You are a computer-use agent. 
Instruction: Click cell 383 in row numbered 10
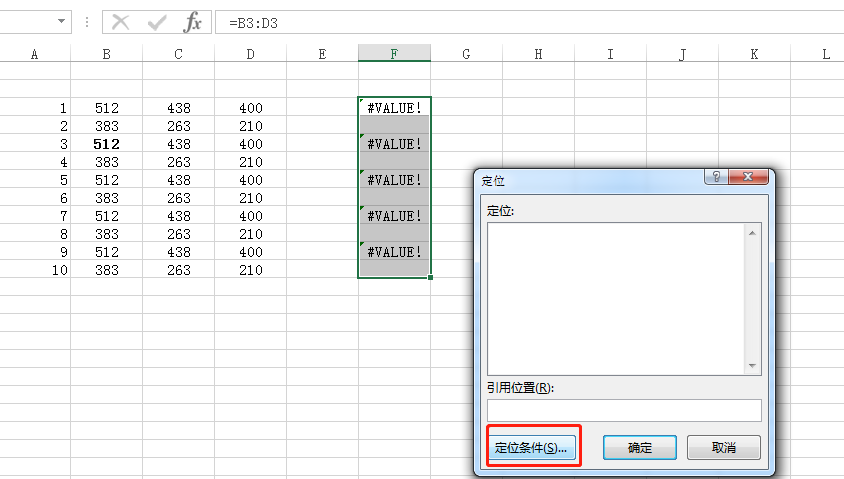[x=107, y=270]
